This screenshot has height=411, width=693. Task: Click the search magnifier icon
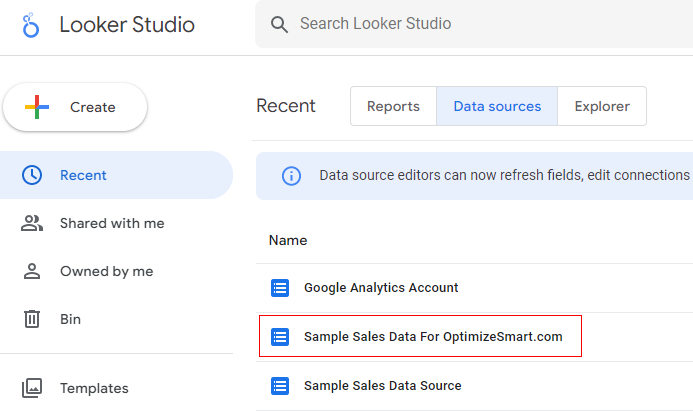(x=280, y=24)
